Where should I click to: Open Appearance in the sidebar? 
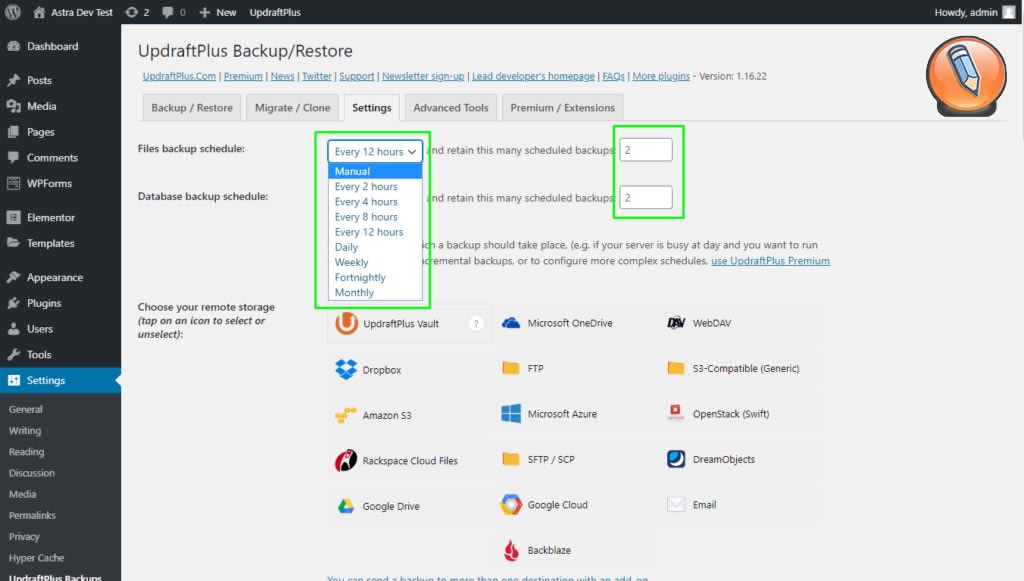[60, 277]
